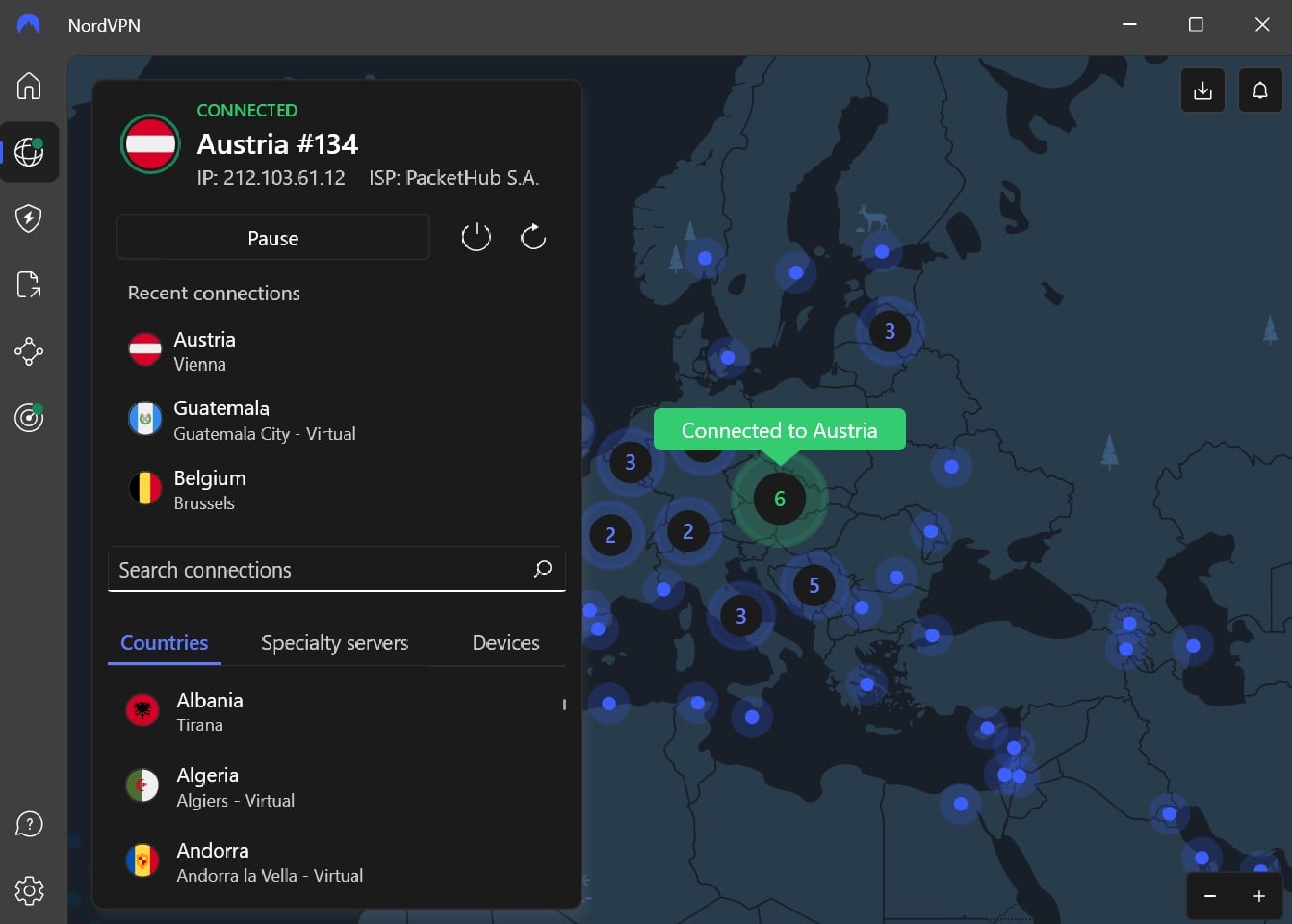Viewport: 1292px width, 924px height.
Task: Open notifications via the bell icon
Action: [1260, 90]
